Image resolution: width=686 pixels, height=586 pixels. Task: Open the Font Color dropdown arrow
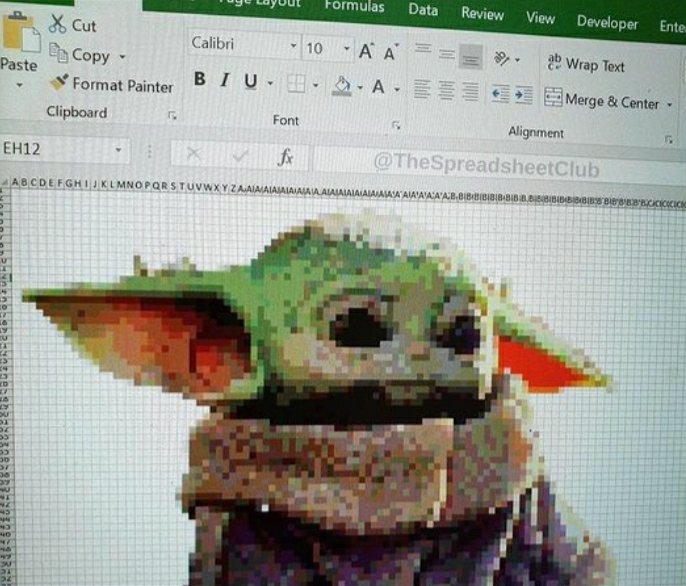point(397,90)
